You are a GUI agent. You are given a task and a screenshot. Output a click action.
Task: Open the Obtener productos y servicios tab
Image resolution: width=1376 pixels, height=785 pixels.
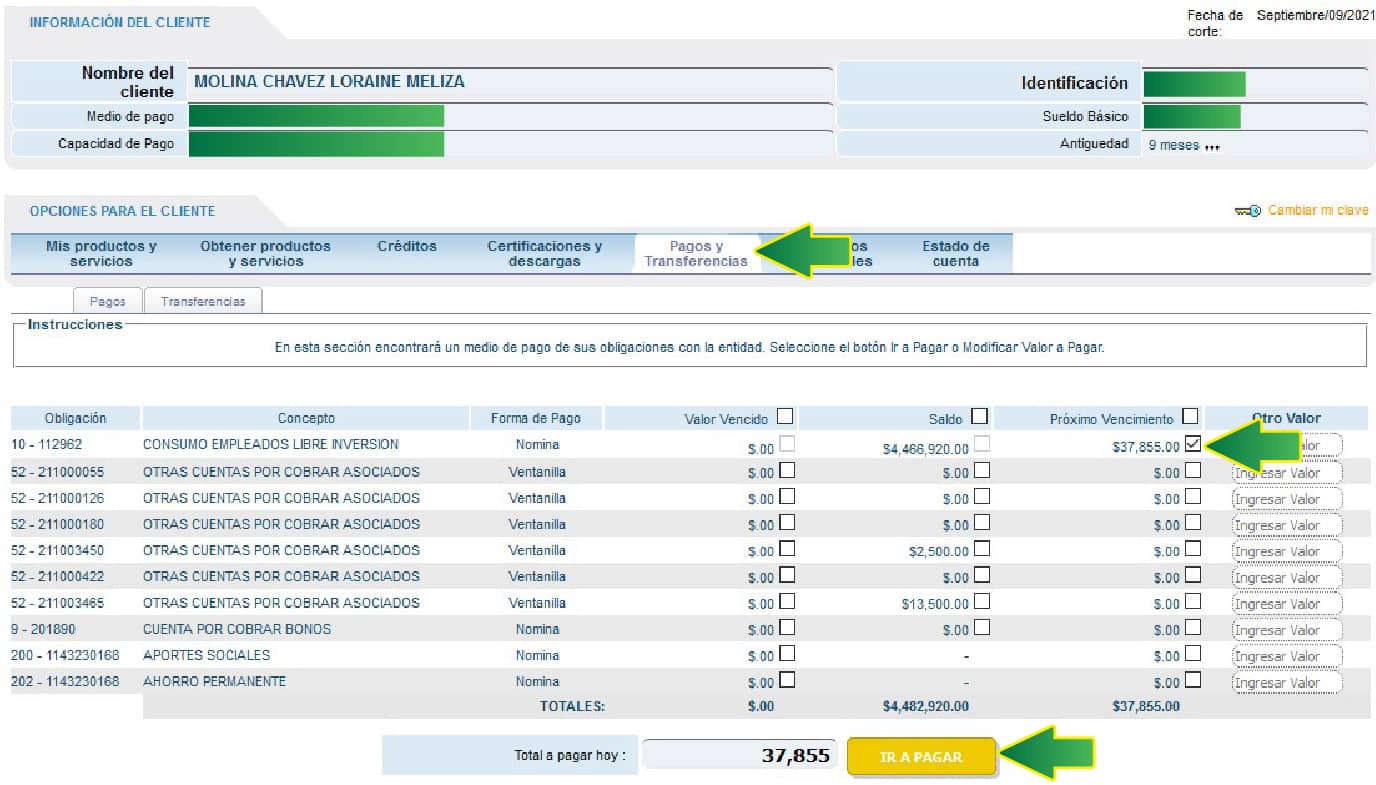tap(265, 253)
